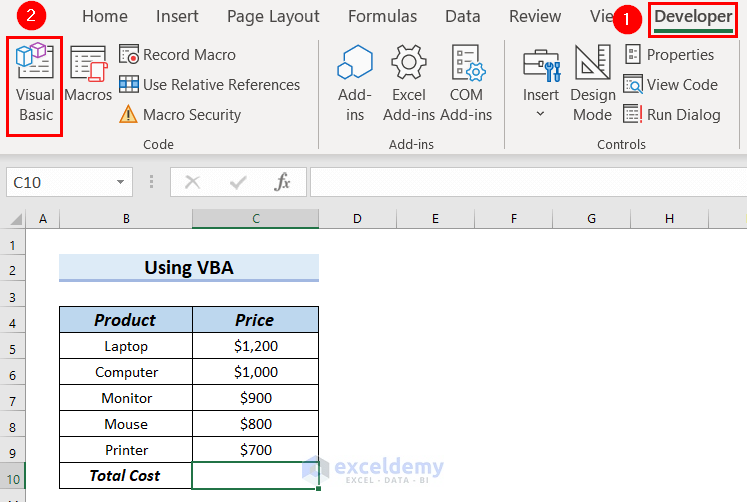
Task: Select column F header
Action: pos(514,219)
